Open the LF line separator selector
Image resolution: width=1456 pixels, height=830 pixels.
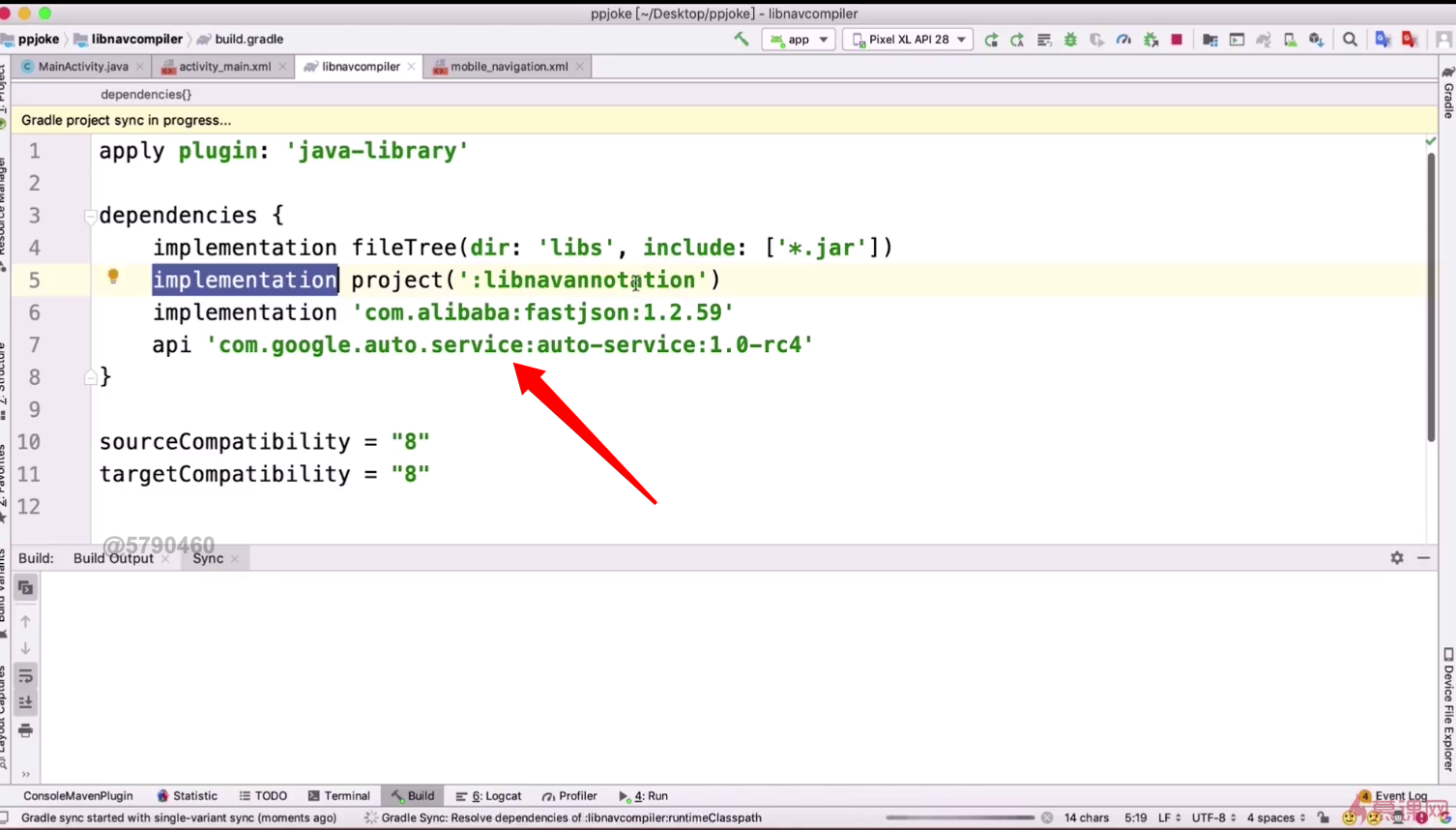click(x=1169, y=818)
